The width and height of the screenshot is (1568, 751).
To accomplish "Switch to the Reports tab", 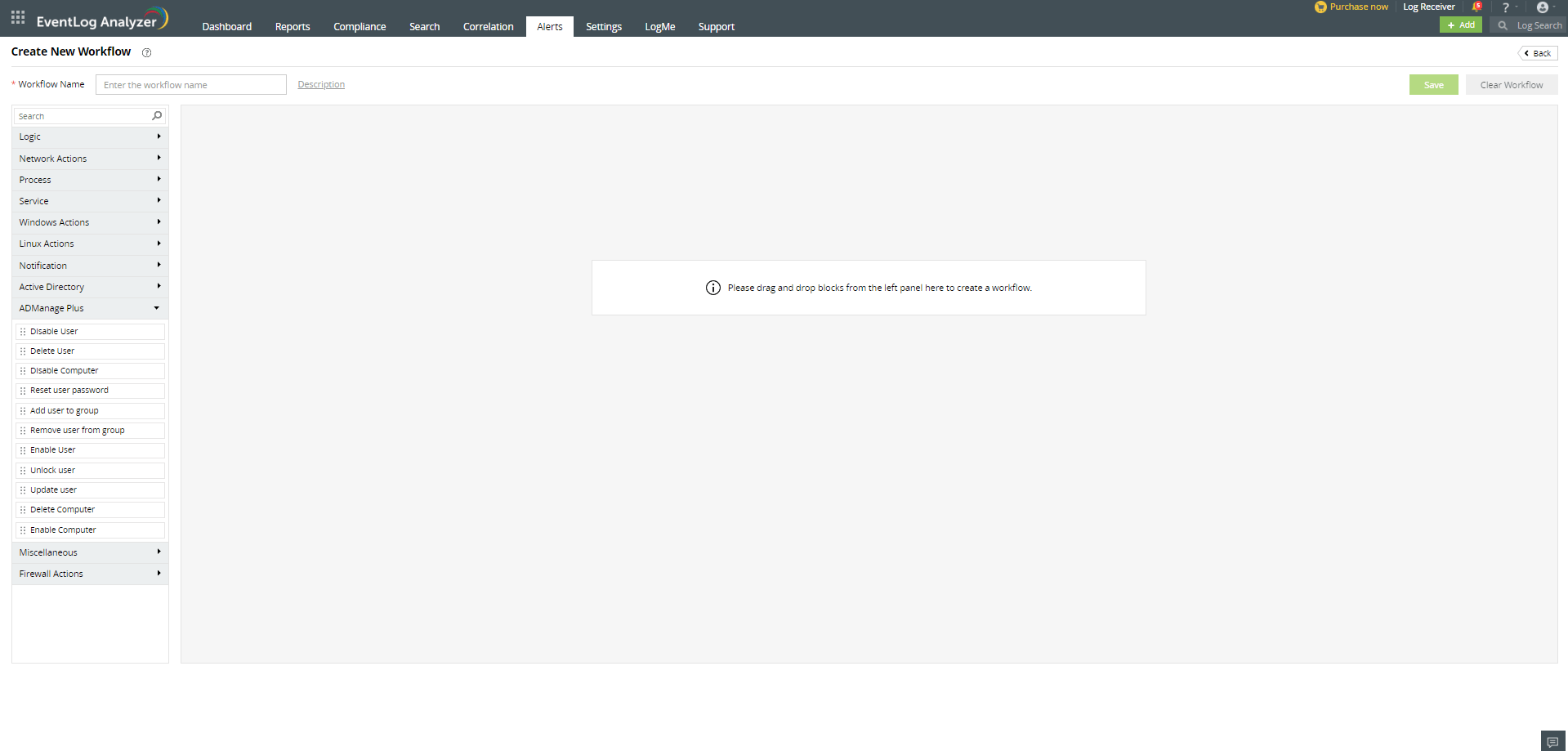I will 292,26.
